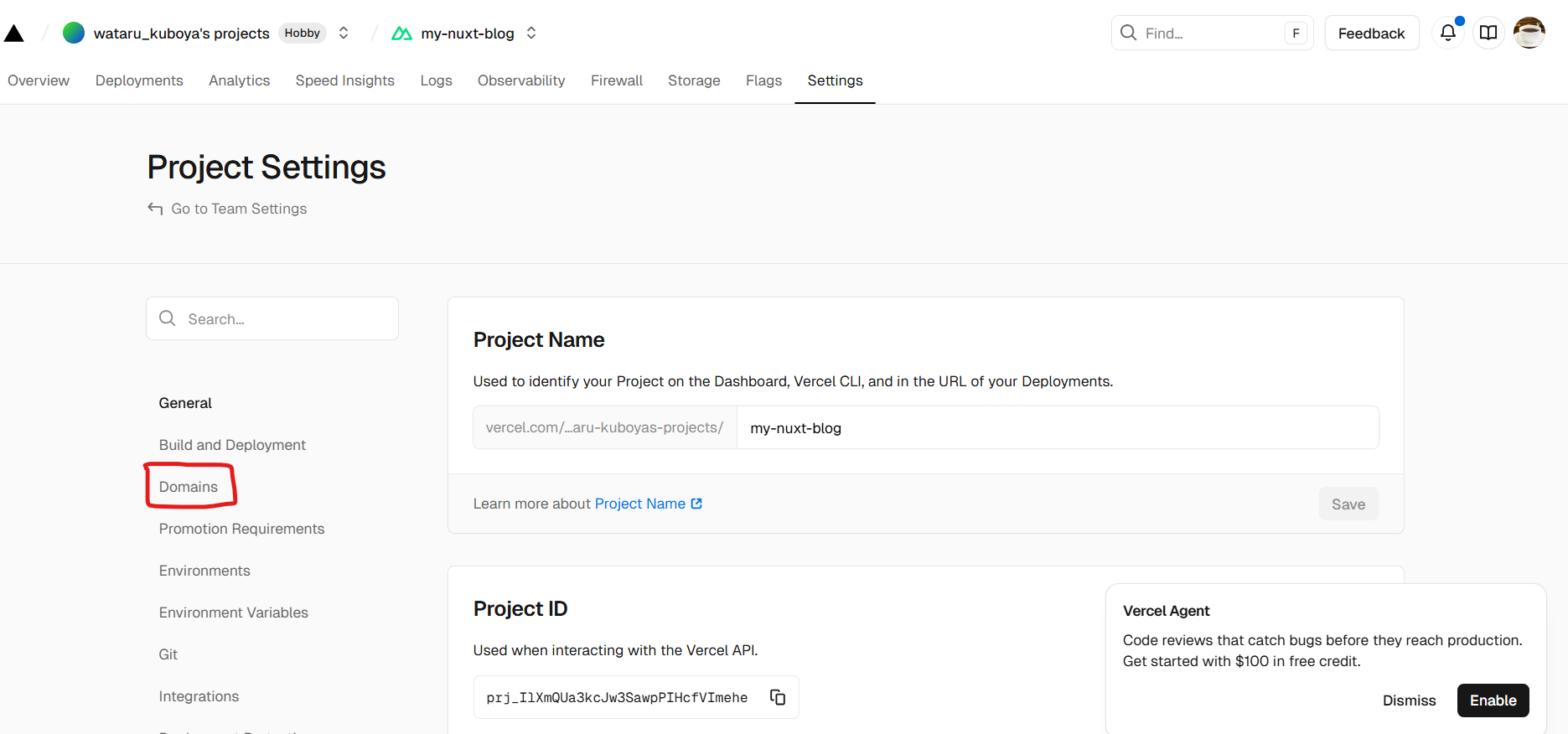Copy the Project ID to clipboard
1568x734 pixels.
pyautogui.click(x=777, y=697)
